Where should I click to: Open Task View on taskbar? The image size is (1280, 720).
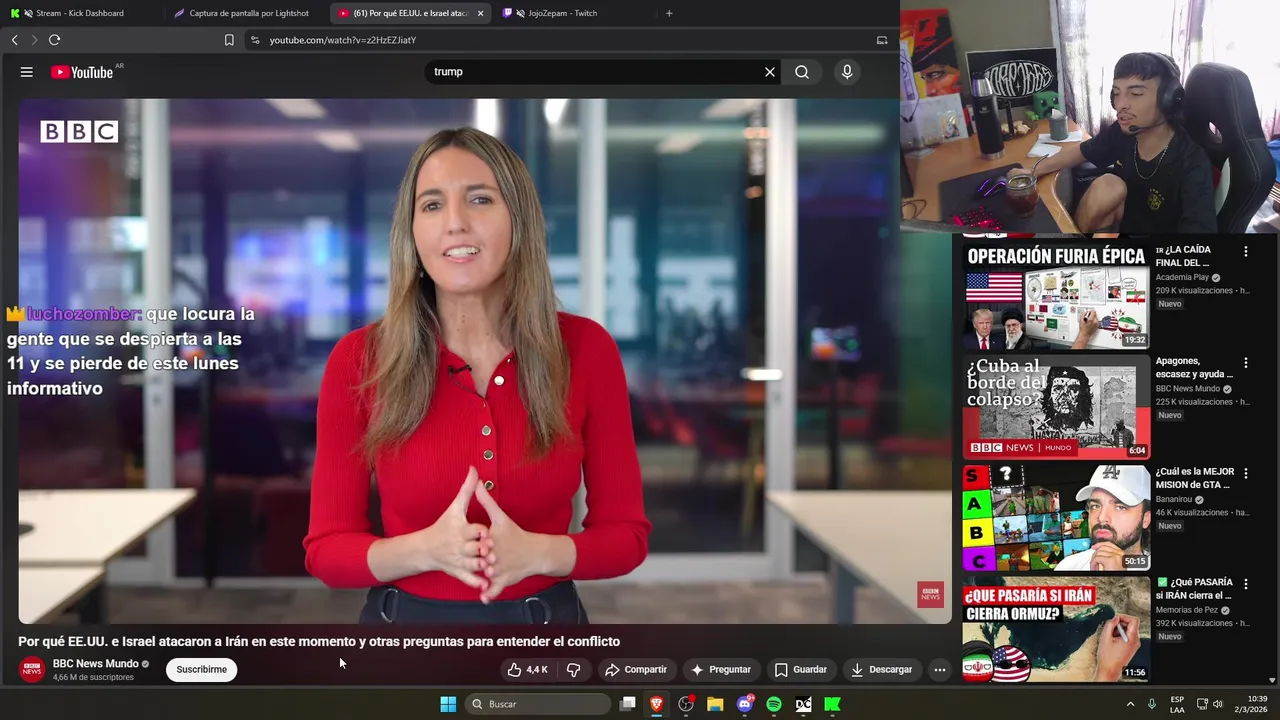pos(627,704)
